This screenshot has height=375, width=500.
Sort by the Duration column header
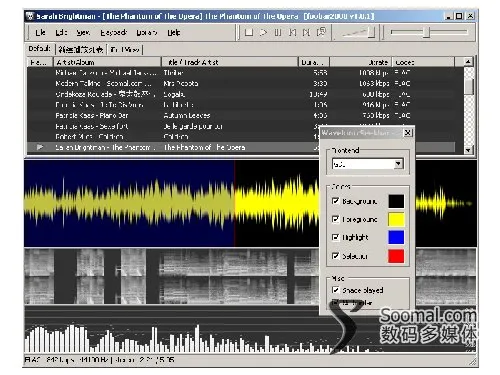[314, 62]
